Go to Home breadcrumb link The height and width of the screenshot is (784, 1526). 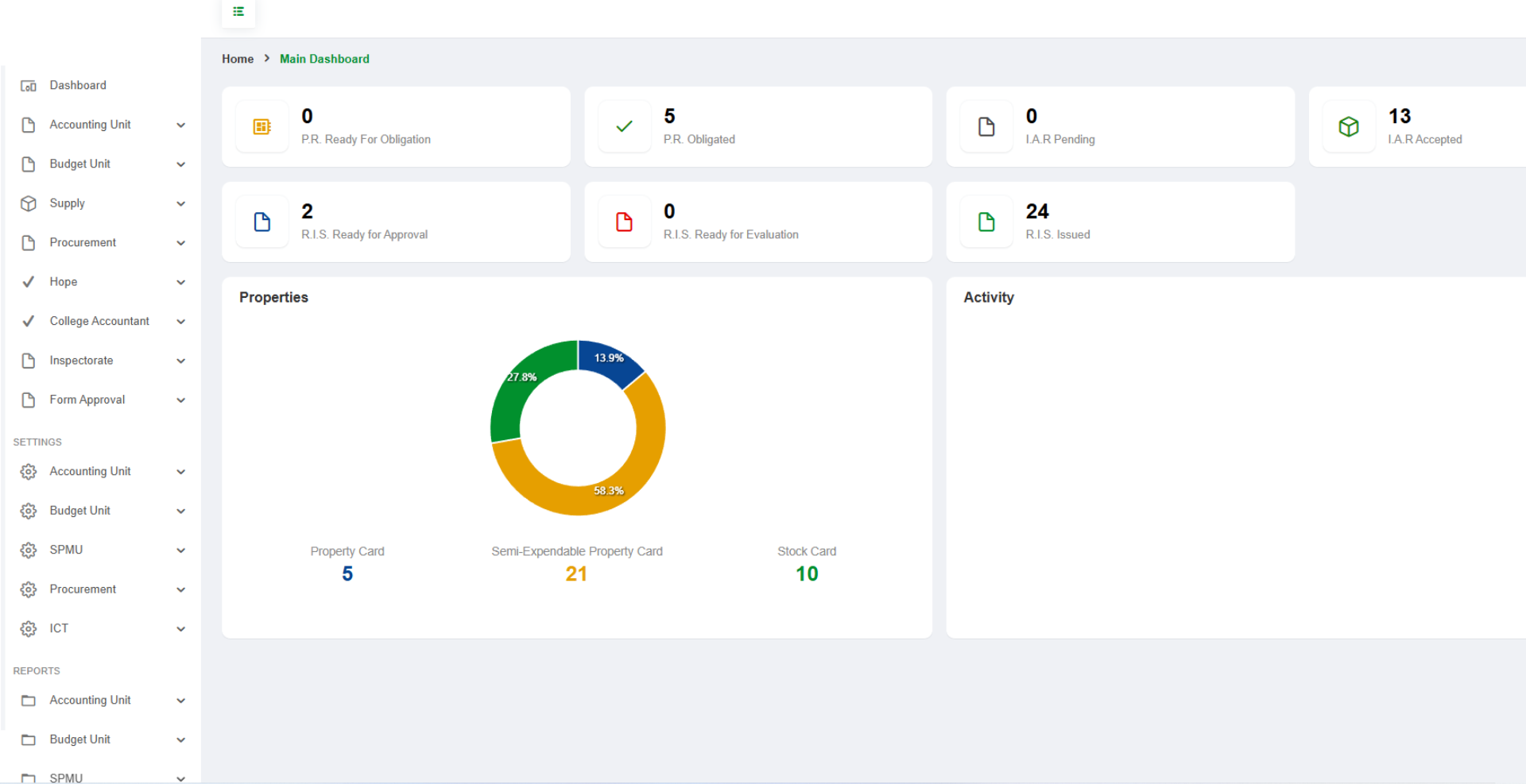238,59
